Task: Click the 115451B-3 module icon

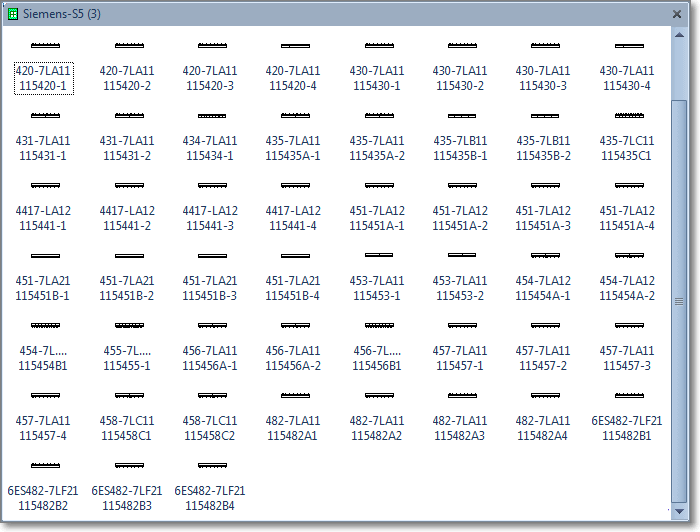Action: click(212, 256)
